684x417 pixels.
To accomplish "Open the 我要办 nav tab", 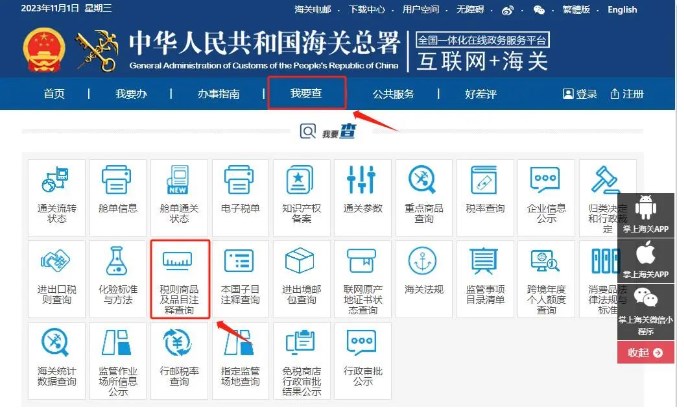I will point(131,94).
